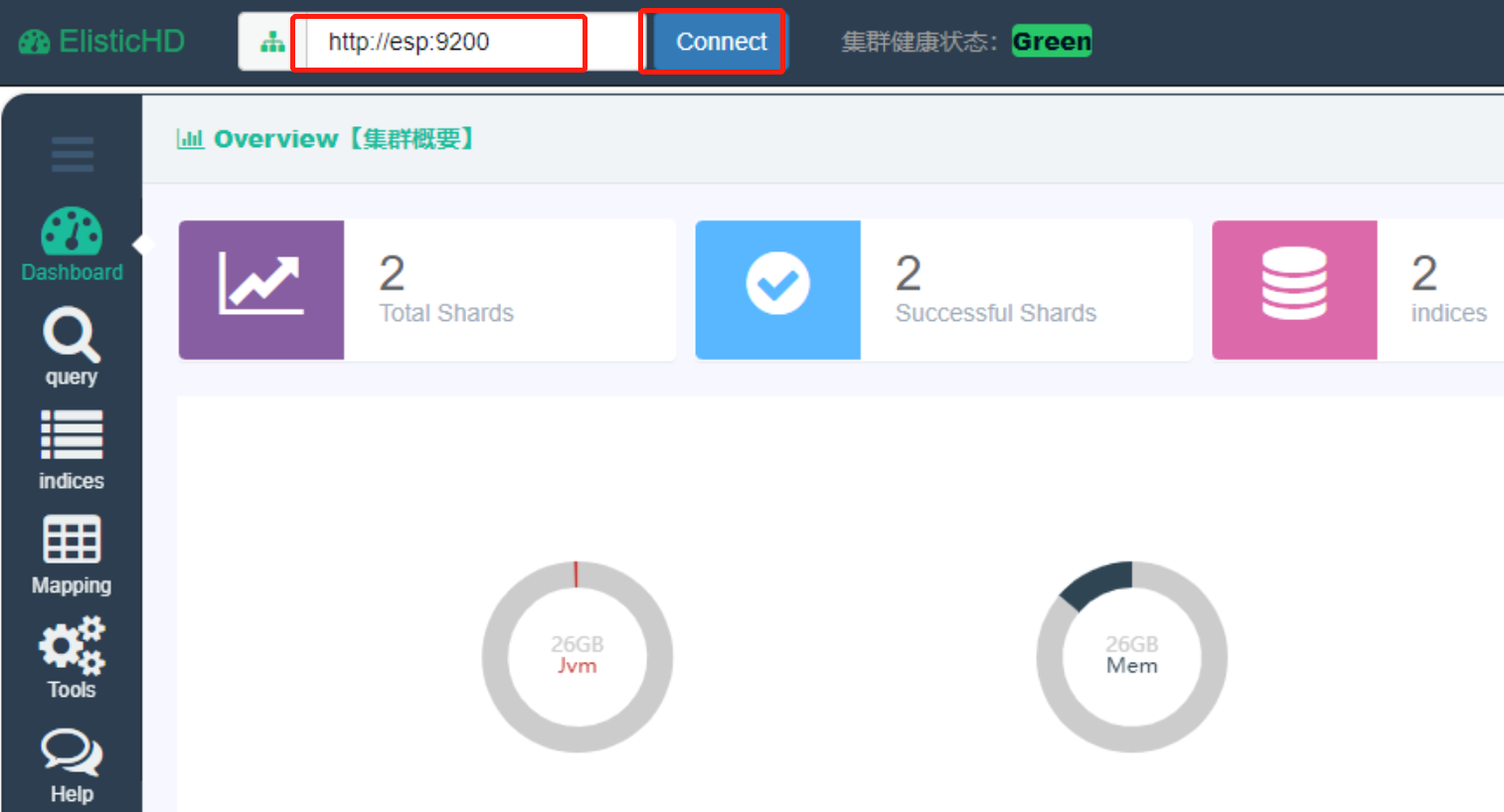Image resolution: width=1504 pixels, height=812 pixels.
Task: Click the Connect button
Action: 720,42
